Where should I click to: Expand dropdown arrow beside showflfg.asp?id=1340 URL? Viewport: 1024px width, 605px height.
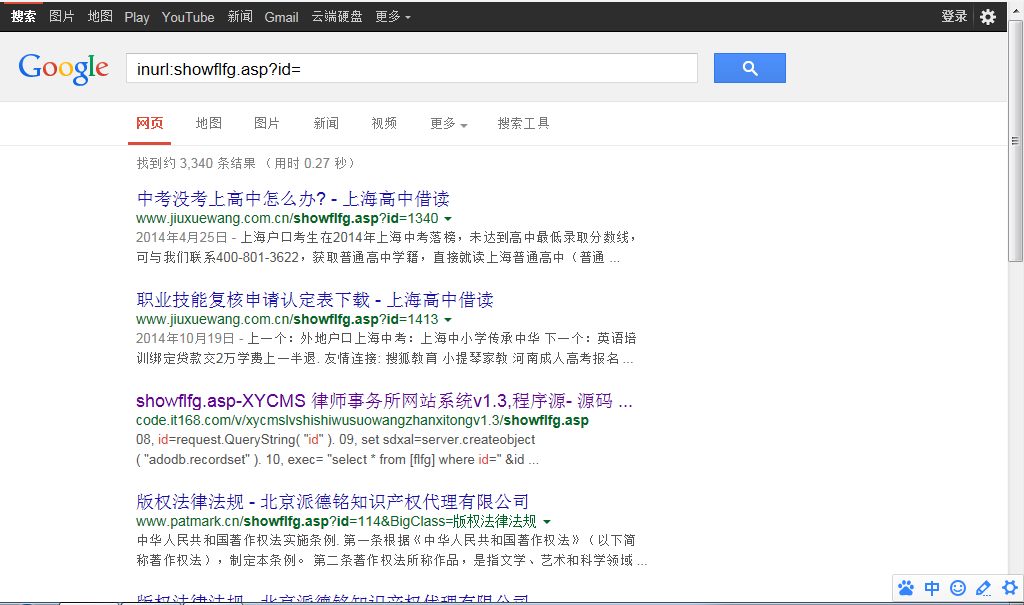(448, 219)
